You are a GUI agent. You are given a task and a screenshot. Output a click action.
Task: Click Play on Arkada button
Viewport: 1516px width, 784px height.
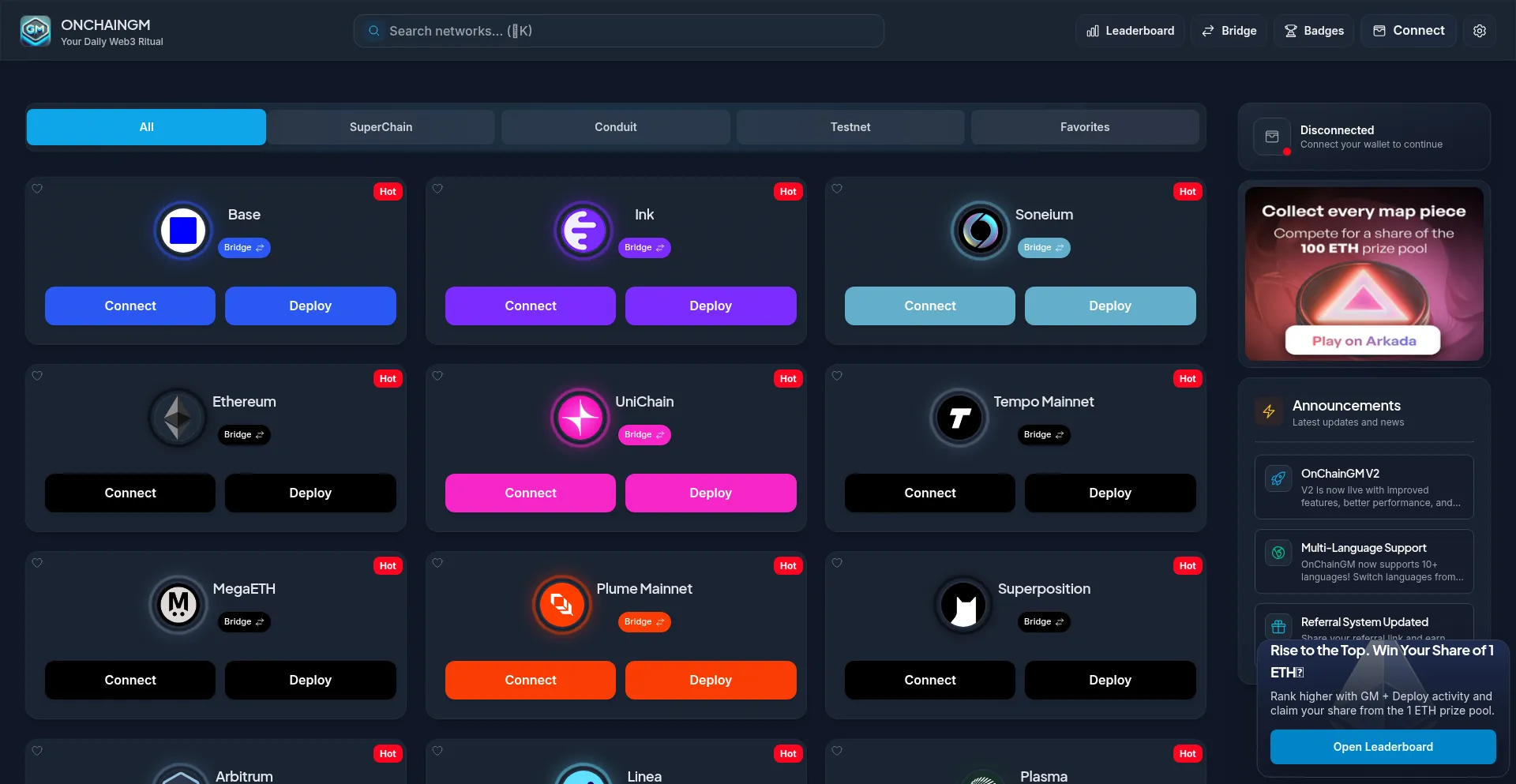[x=1363, y=341]
